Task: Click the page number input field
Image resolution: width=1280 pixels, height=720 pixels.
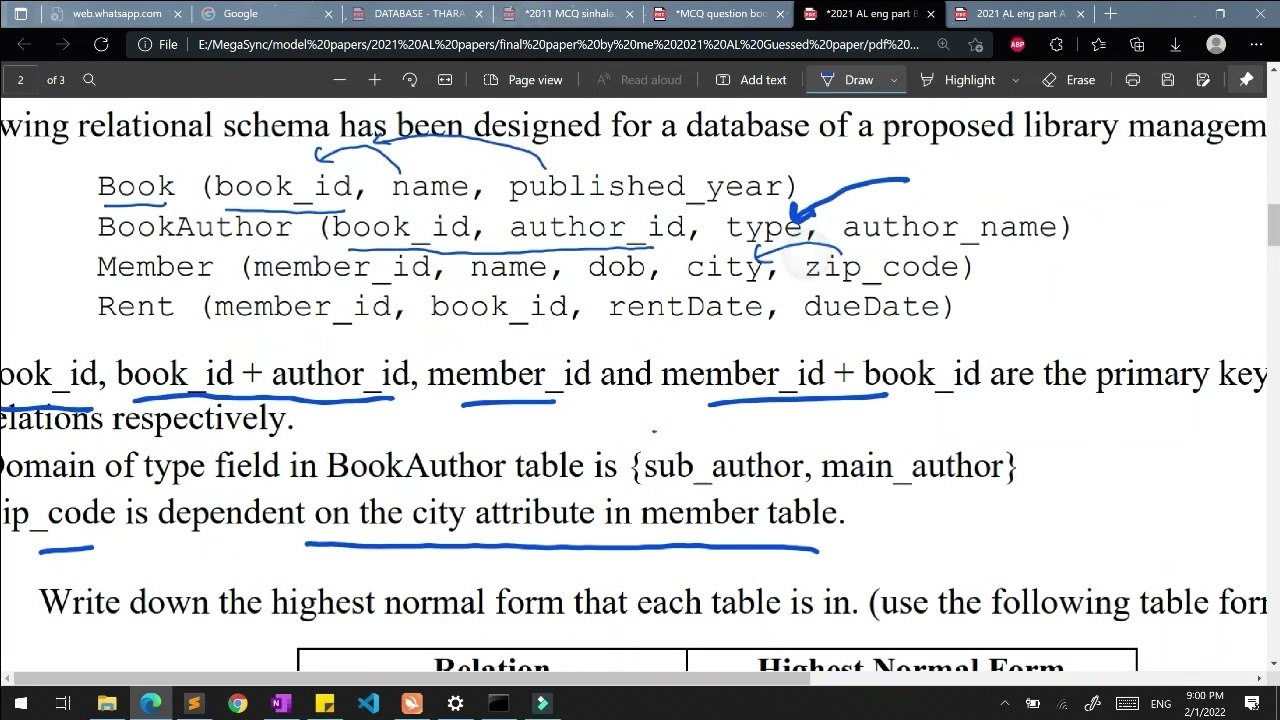Action: click(20, 80)
